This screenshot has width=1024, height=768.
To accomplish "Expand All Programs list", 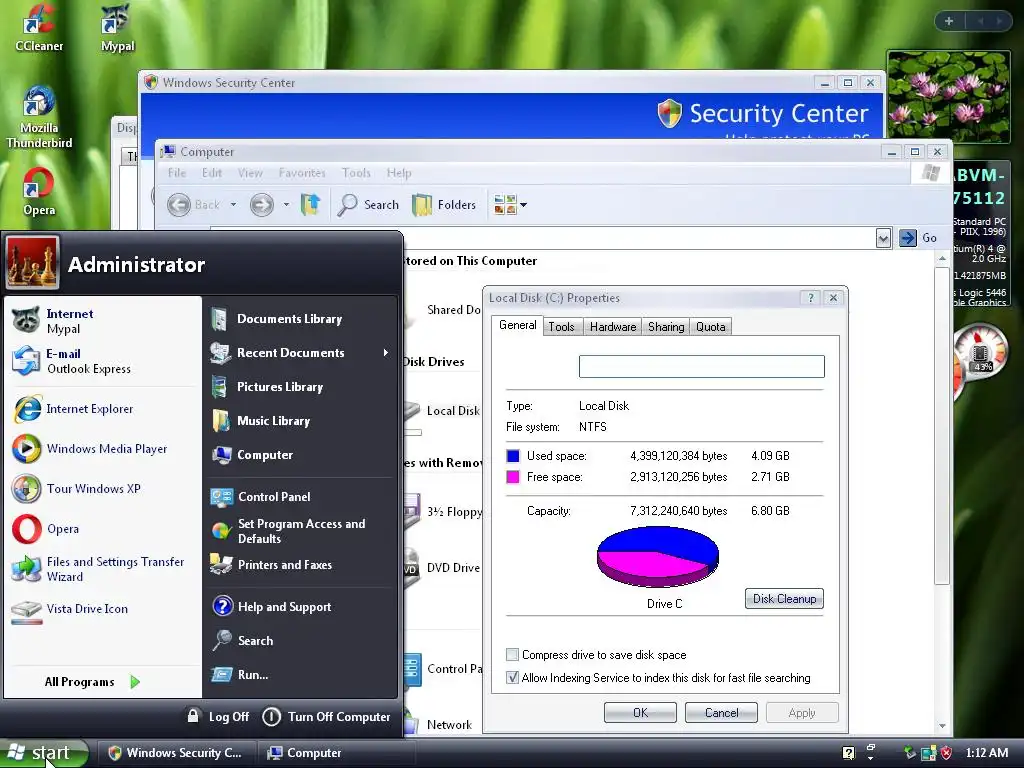I will (92, 682).
